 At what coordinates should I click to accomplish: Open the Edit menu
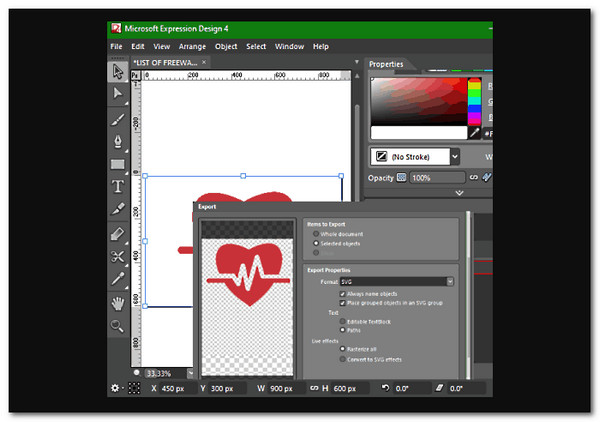tap(138, 46)
